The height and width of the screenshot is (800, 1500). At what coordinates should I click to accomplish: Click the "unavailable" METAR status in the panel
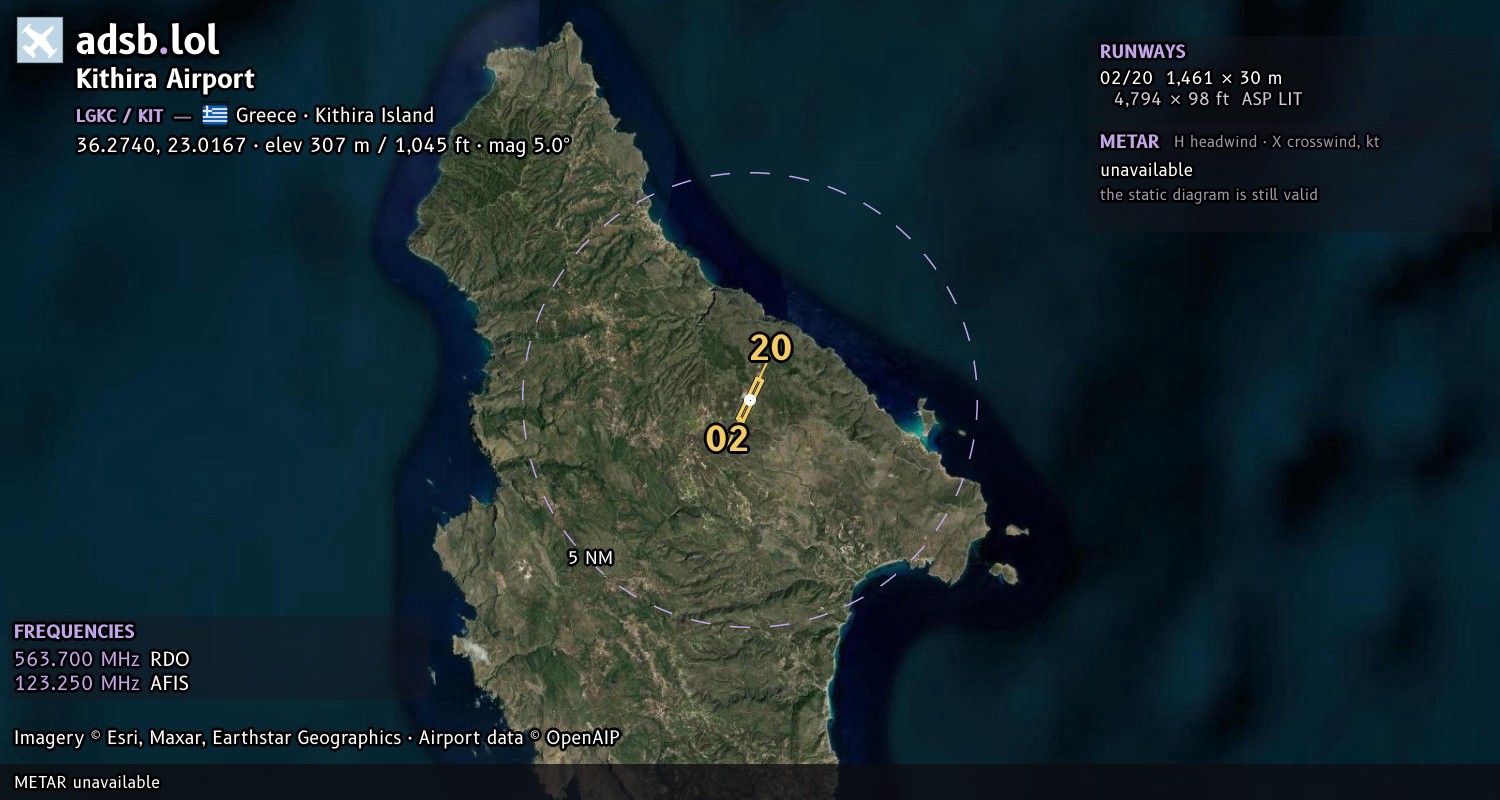(1146, 170)
